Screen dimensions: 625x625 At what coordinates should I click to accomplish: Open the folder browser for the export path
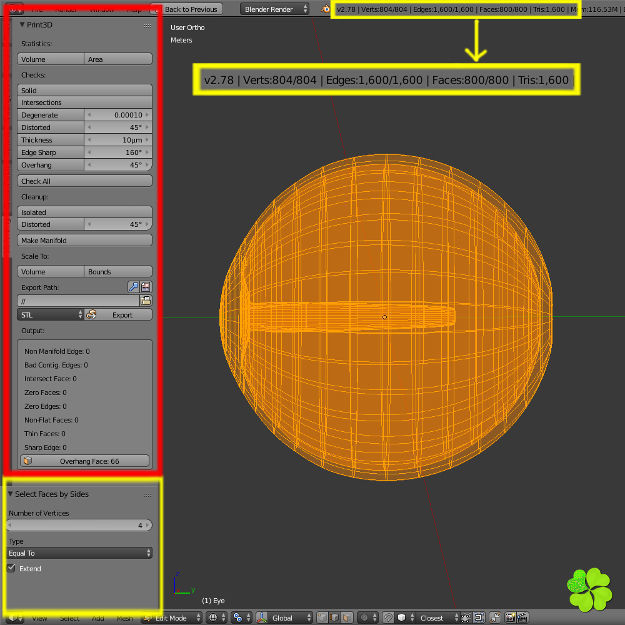click(x=145, y=301)
